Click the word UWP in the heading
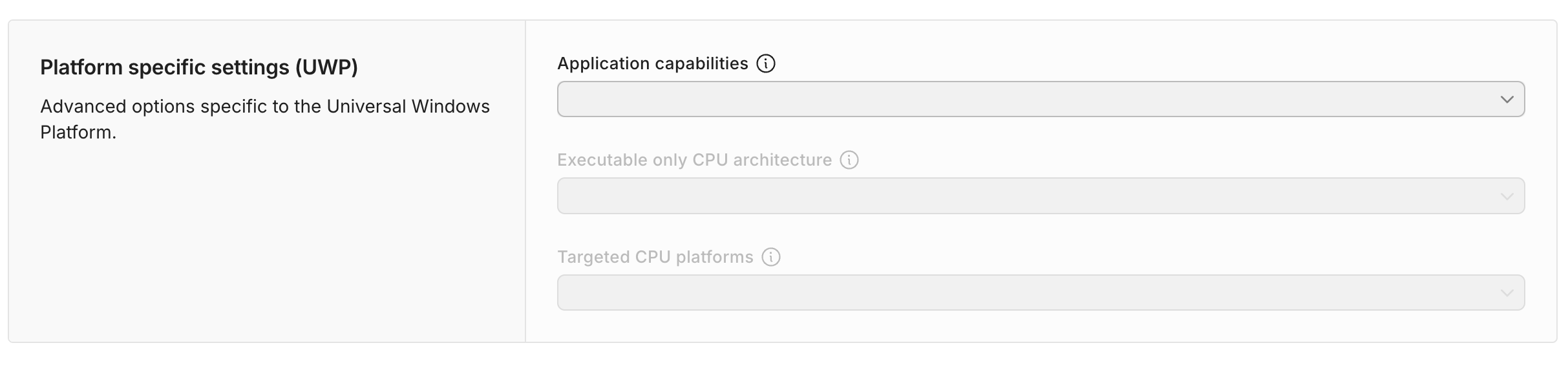1568x365 pixels. 326,67
